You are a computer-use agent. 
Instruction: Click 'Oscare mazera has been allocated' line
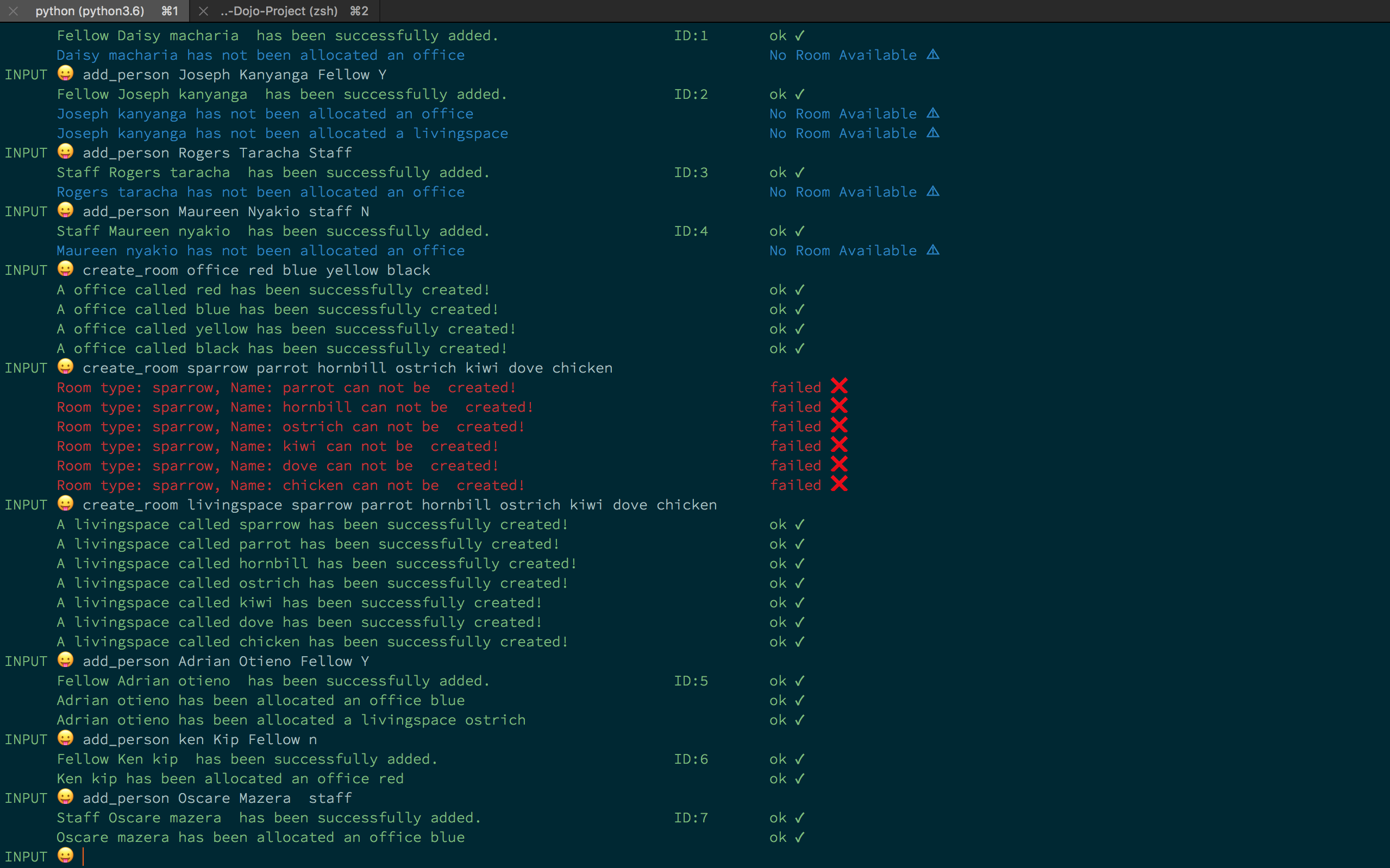click(x=260, y=837)
